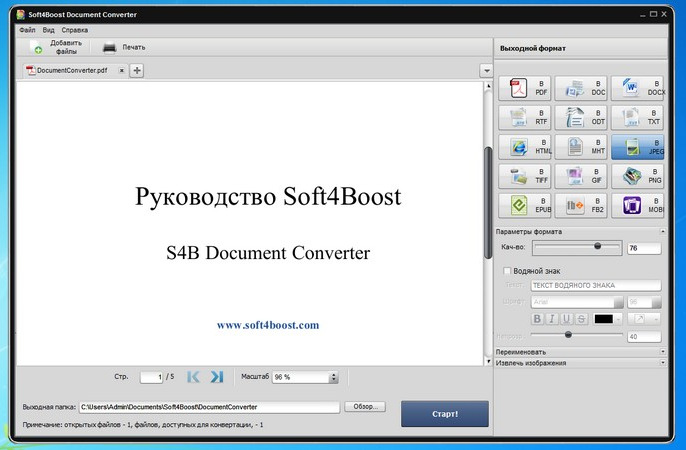Click the Добавить файлы toolbar button

(x=56, y=47)
